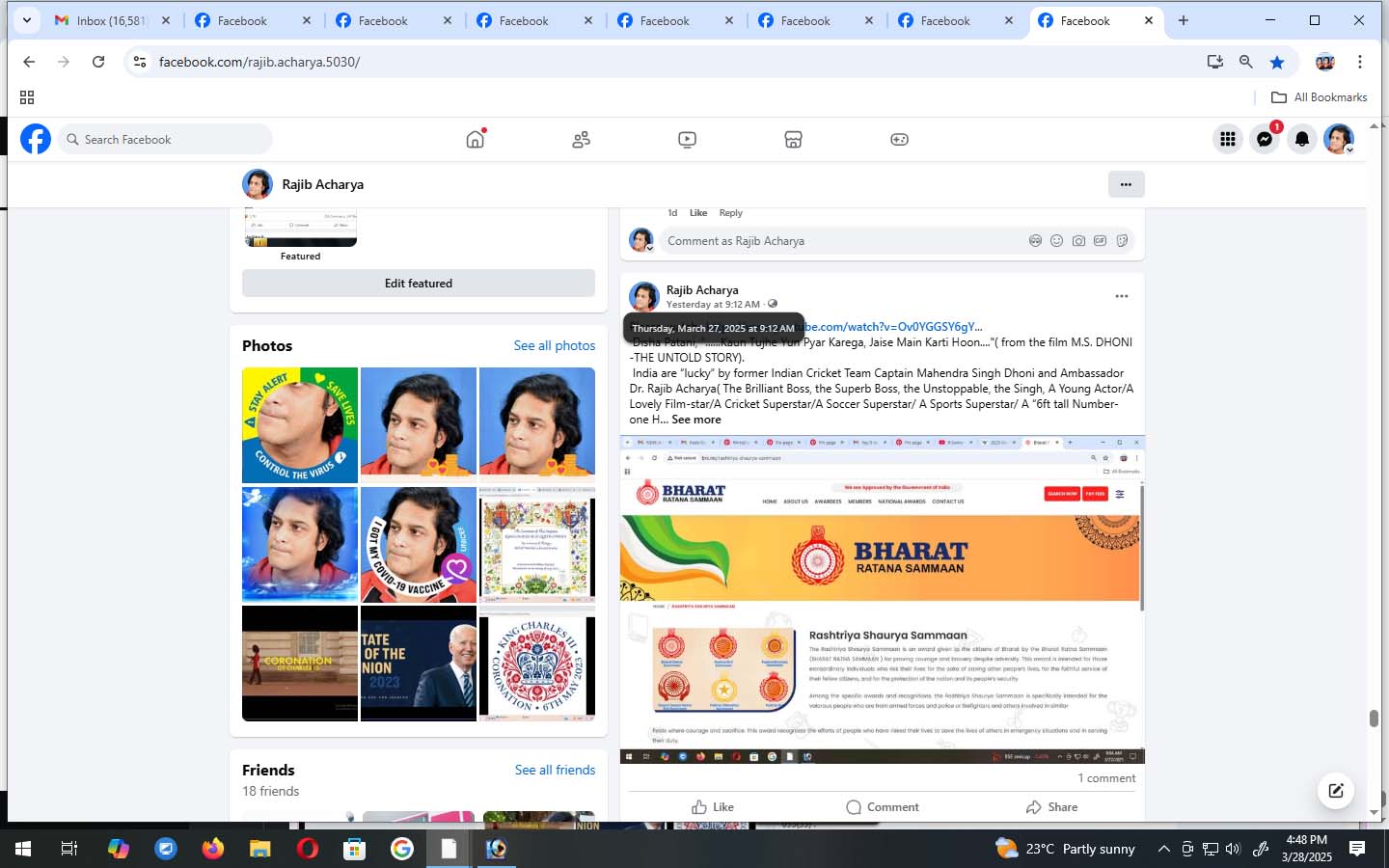1389x868 pixels.
Task: Open the Windows Start menu
Action: click(x=23, y=849)
